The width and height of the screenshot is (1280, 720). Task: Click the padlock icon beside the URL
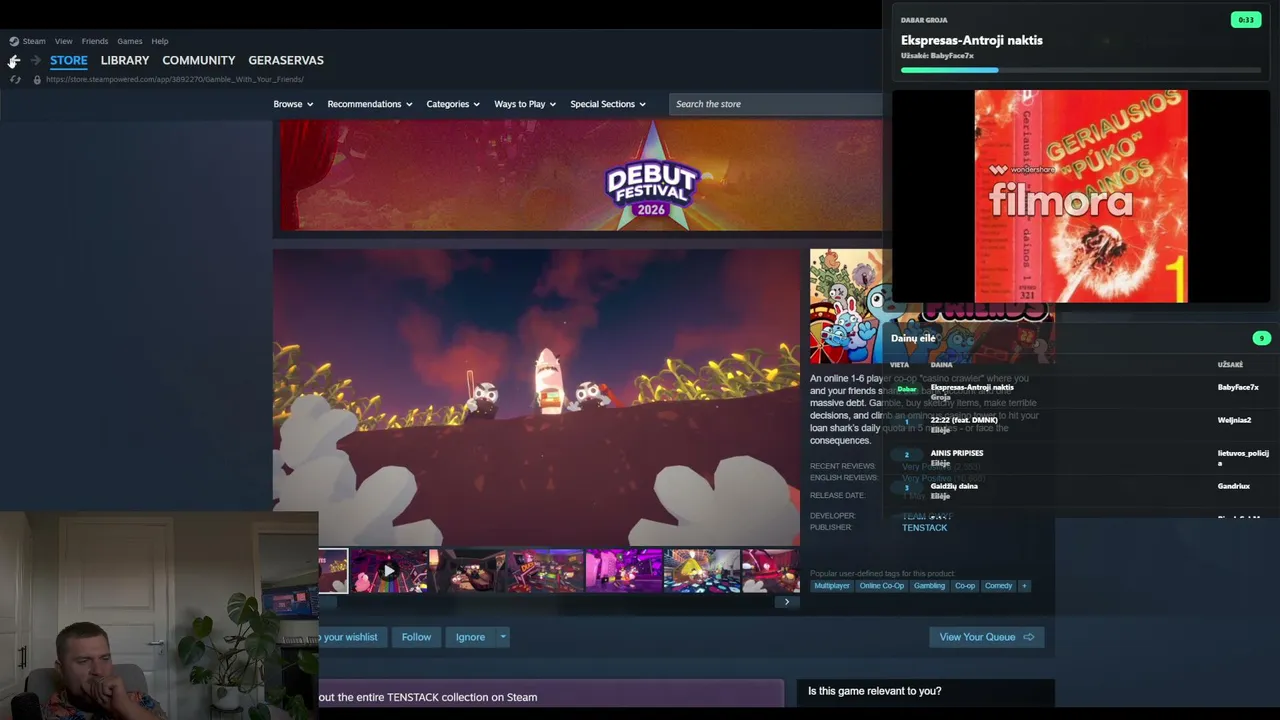(x=37, y=79)
